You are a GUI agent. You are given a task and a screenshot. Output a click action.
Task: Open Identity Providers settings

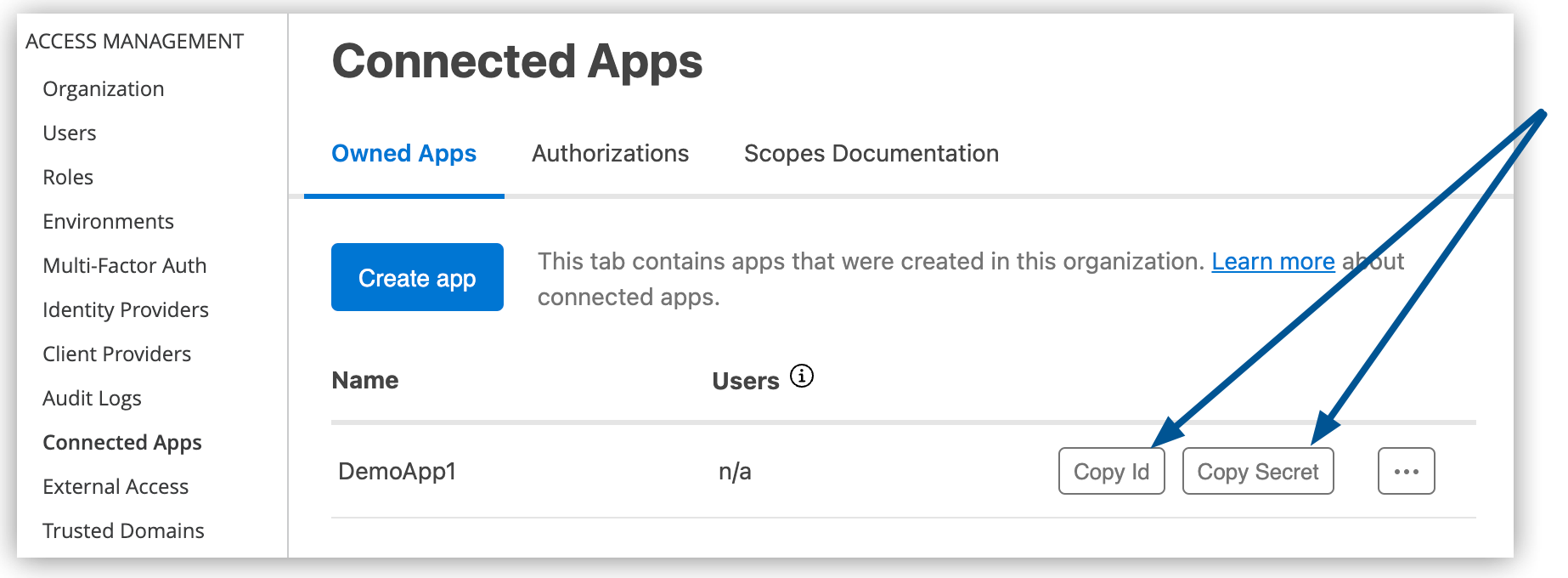[125, 309]
